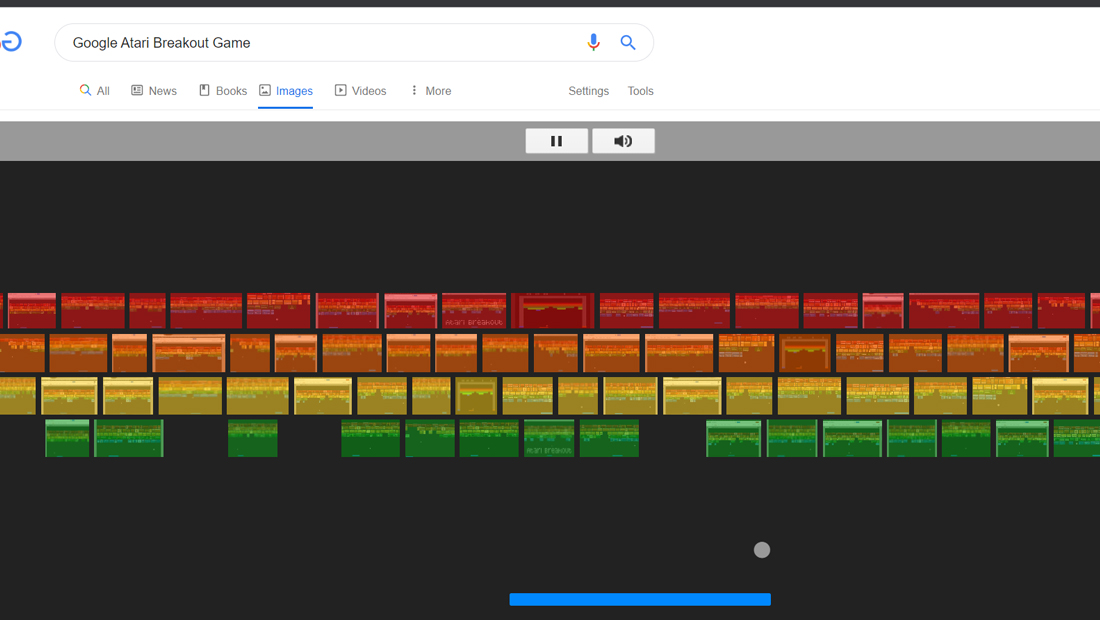The image size is (1100, 620).
Task: Click the microphone voice search icon
Action: [593, 43]
